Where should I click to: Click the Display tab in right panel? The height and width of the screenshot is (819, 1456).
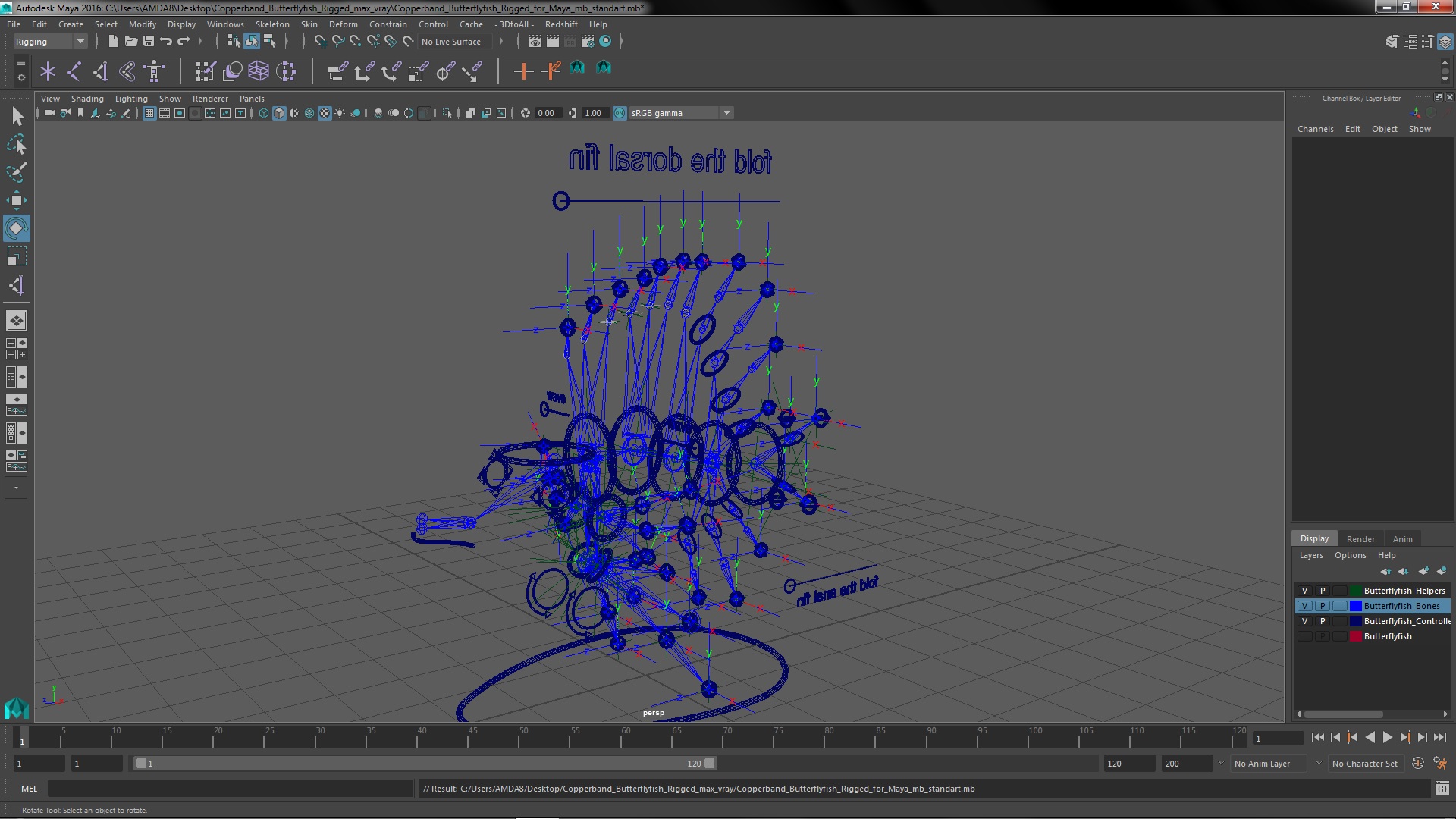click(1313, 538)
